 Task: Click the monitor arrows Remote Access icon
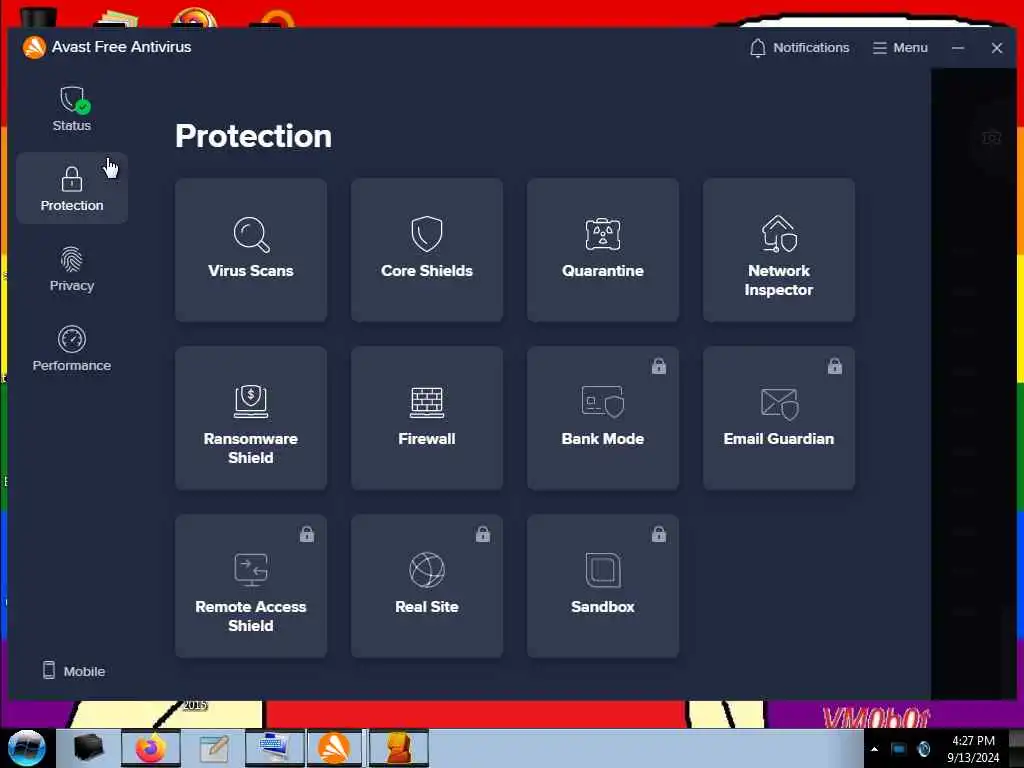click(x=251, y=569)
